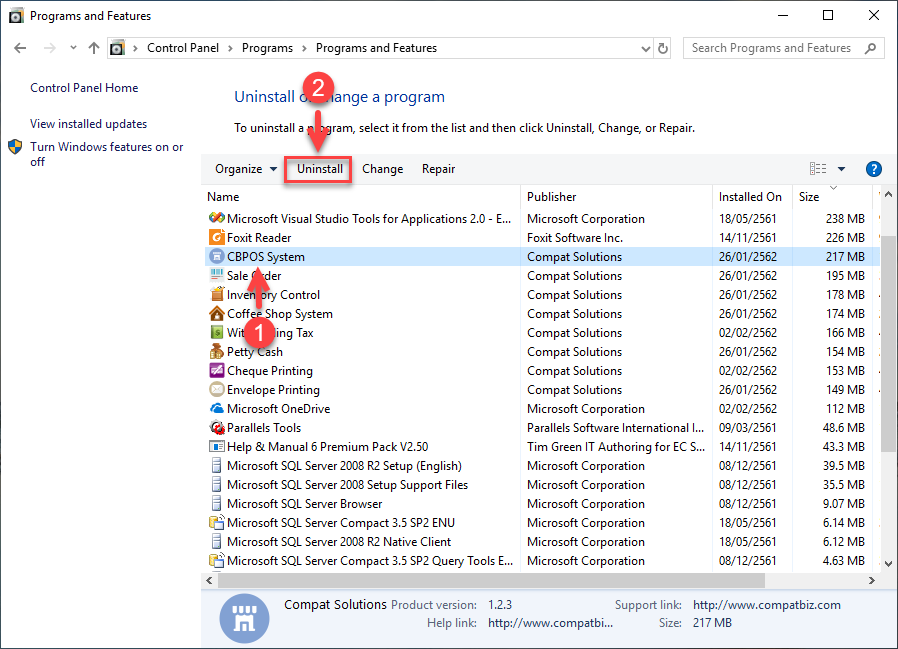
Task: Select the Envelope Printing icon
Action: click(x=216, y=390)
